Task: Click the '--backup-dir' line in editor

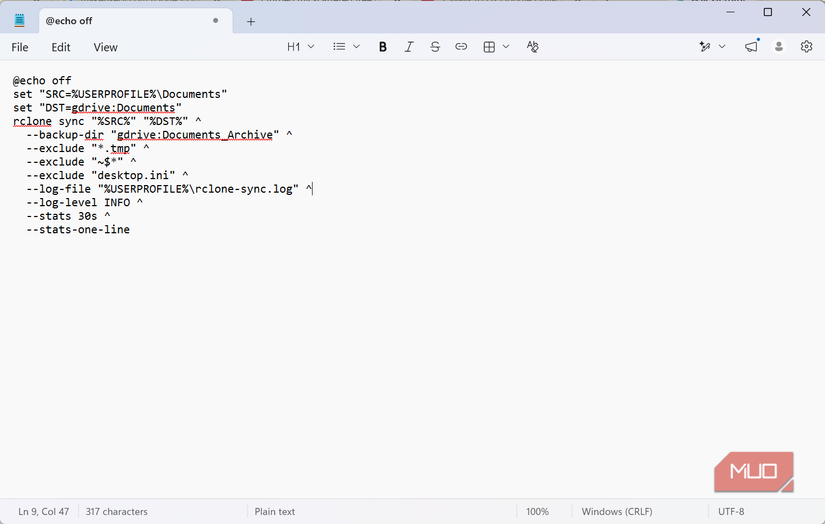Action: point(159,135)
